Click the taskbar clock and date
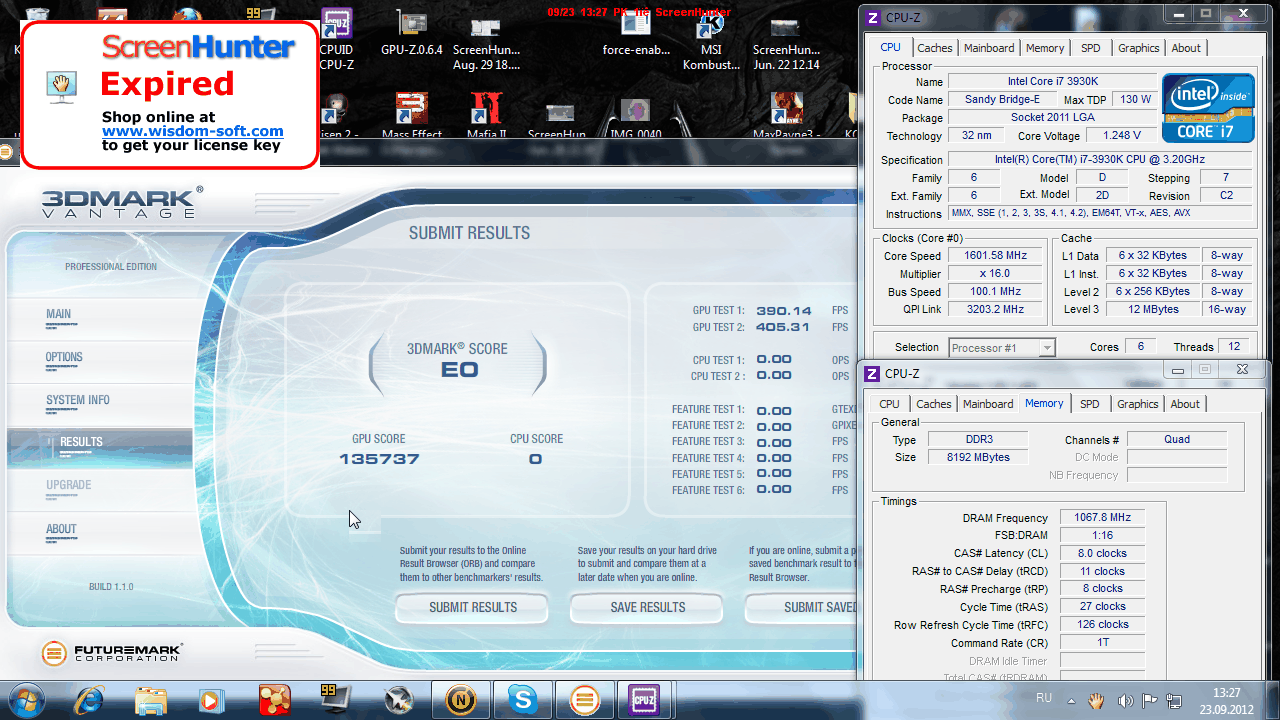1280x720 pixels. 1226,699
